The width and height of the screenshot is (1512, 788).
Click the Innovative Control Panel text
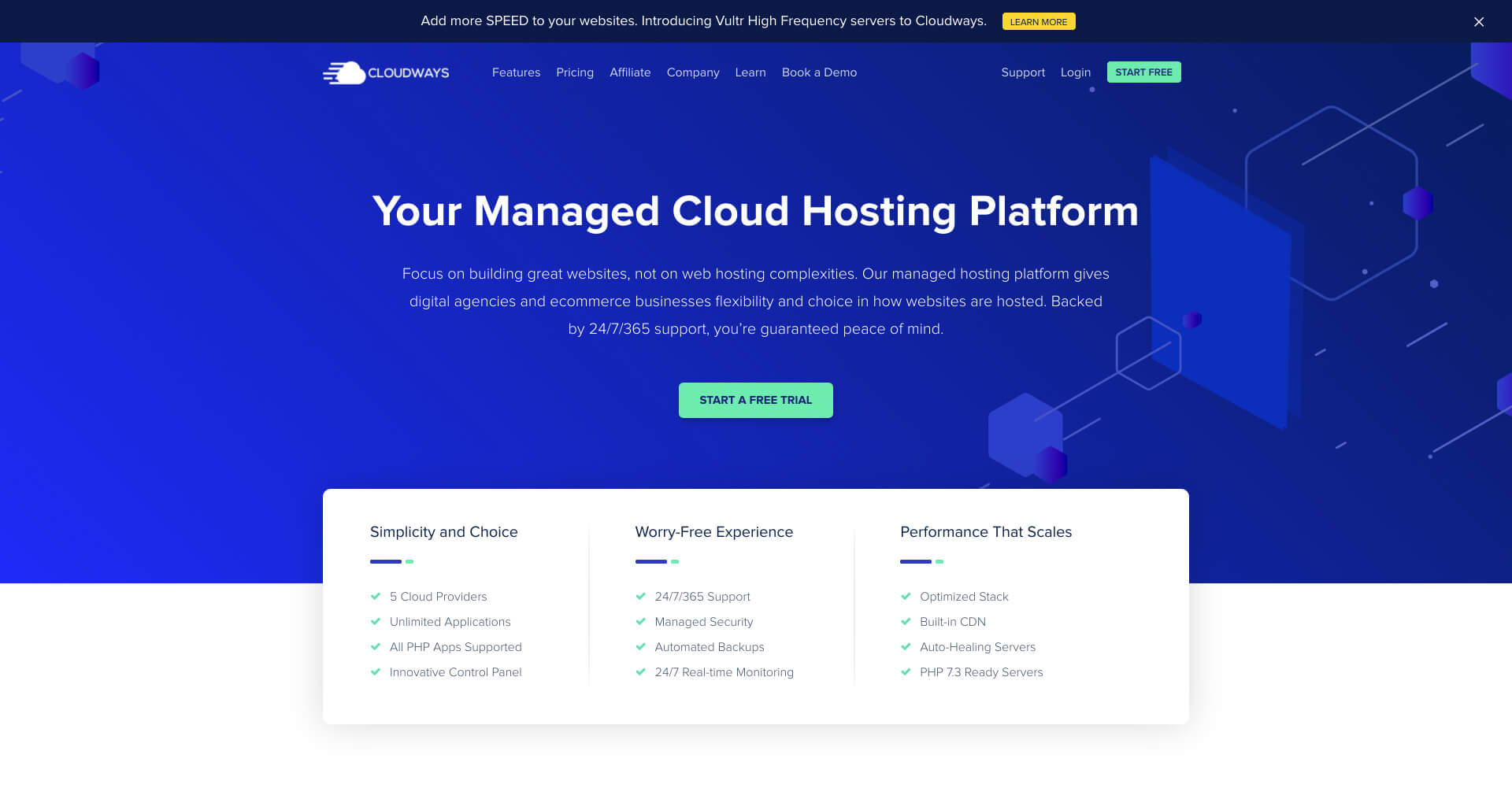point(456,672)
